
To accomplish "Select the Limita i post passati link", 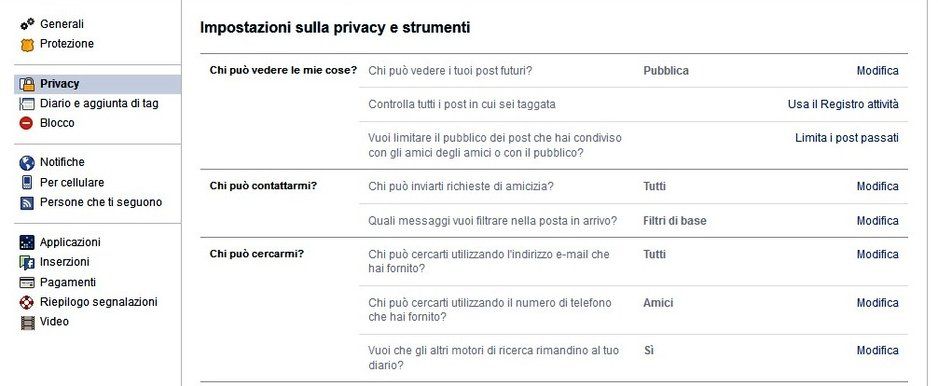I will pyautogui.click(x=846, y=138).
